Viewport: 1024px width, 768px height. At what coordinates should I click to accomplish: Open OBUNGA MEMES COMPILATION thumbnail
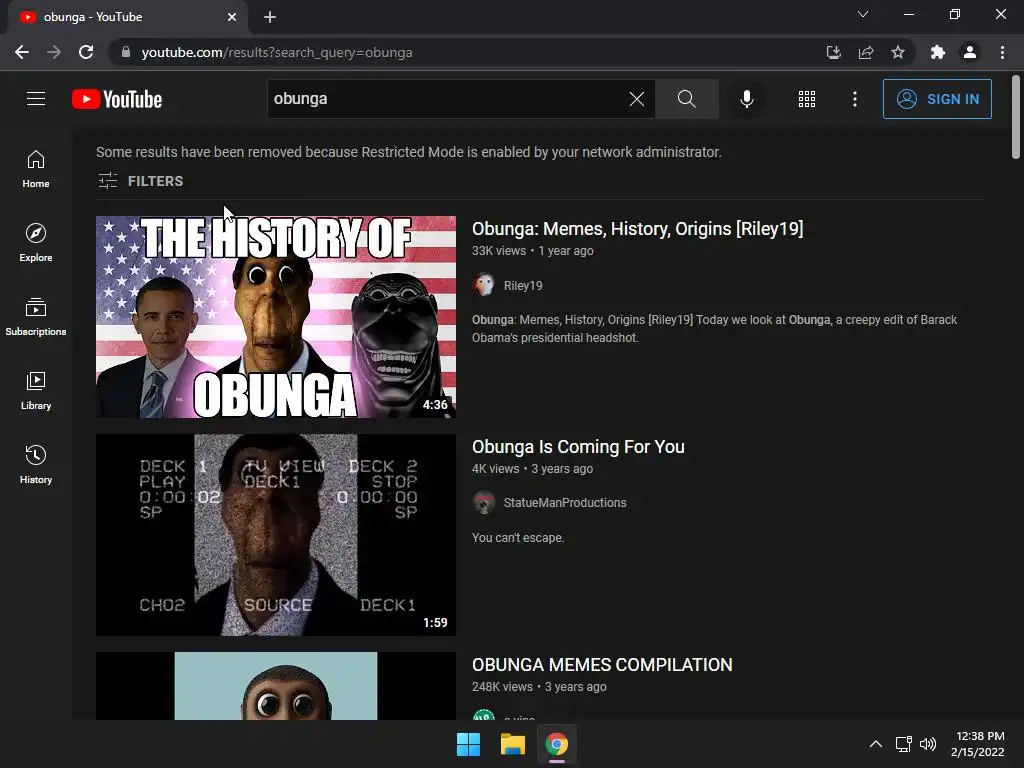276,686
